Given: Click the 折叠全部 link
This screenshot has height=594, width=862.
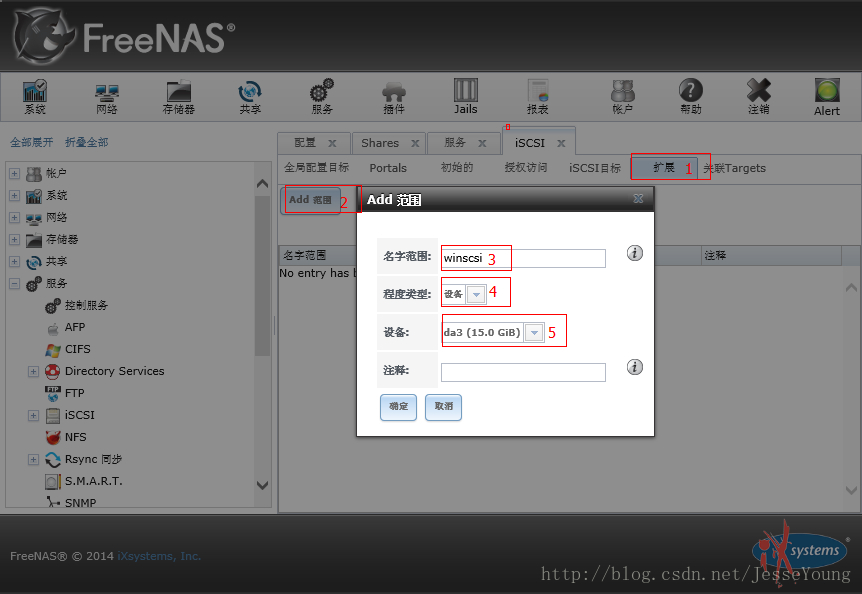Looking at the screenshot, I should point(87,142).
